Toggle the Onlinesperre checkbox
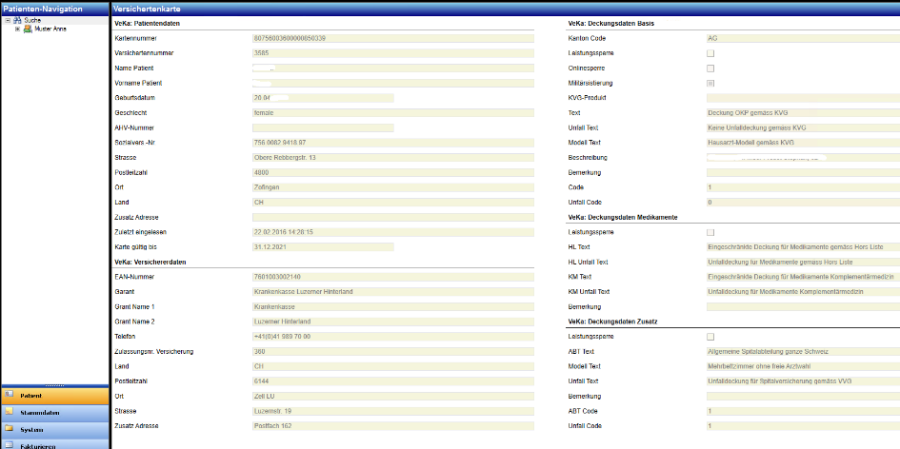900x449 pixels. click(x=711, y=68)
